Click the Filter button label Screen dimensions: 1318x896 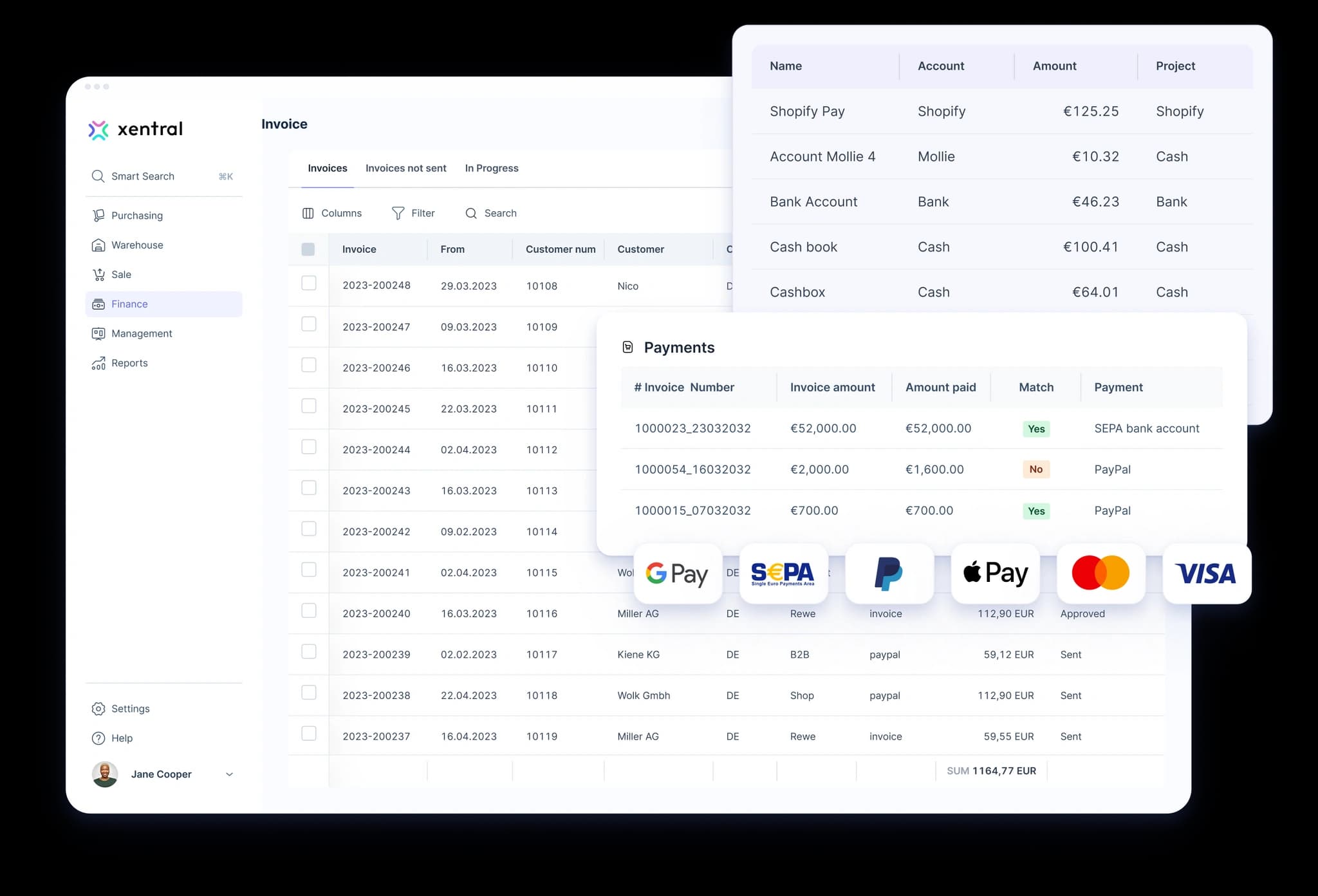pyautogui.click(x=423, y=213)
